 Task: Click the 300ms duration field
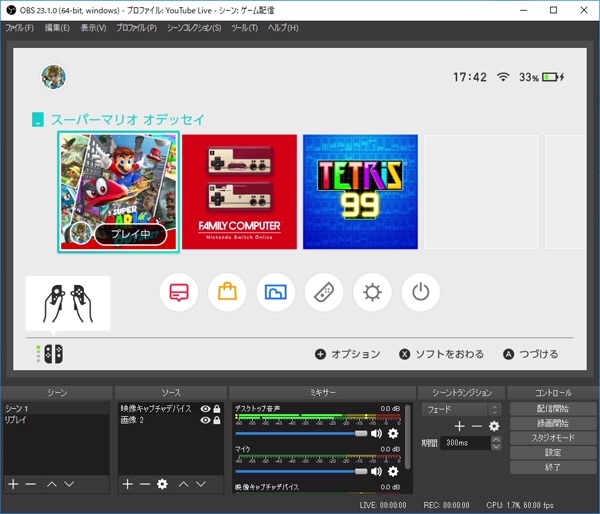[x=466, y=443]
